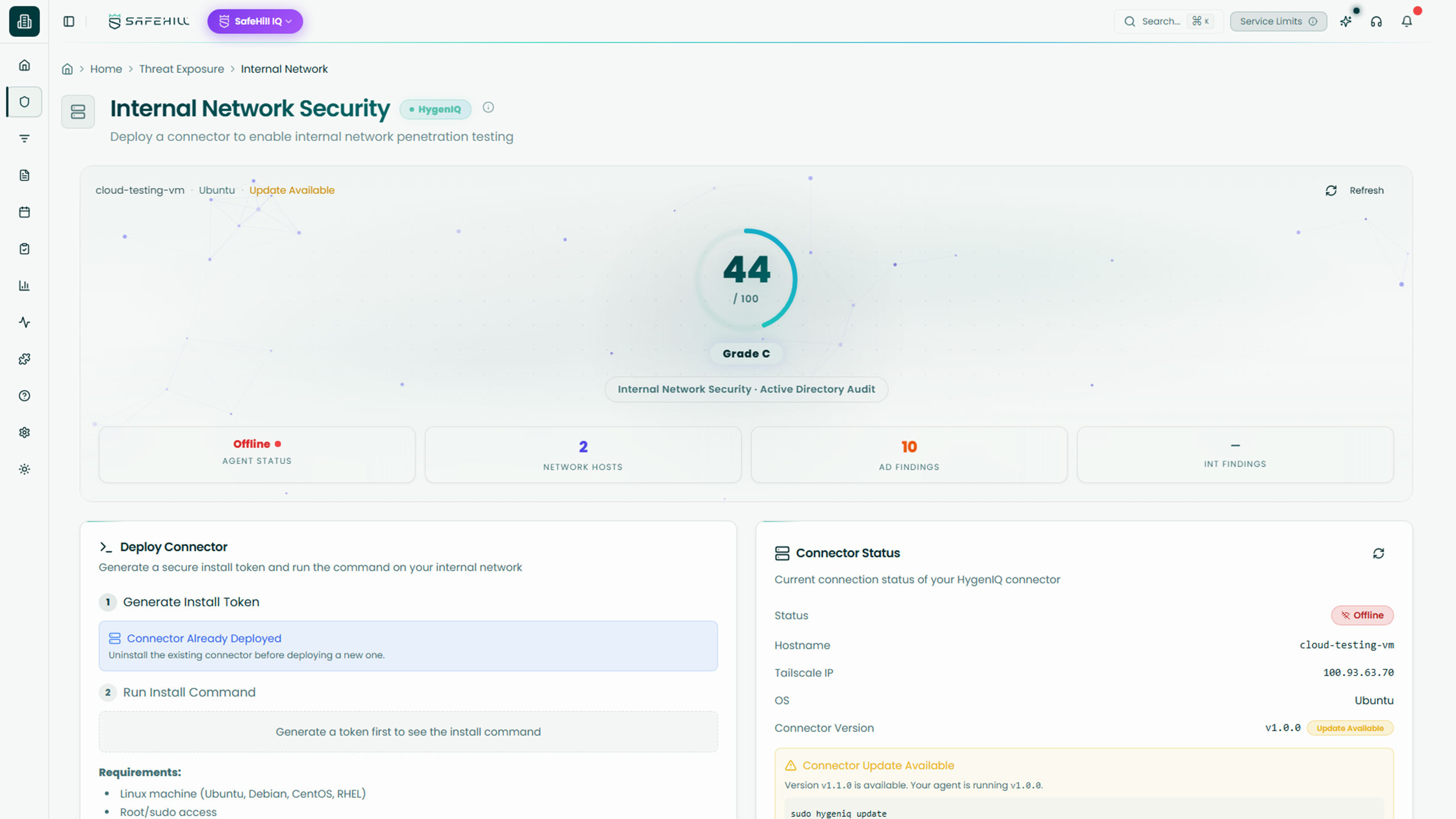Open support using the headphones icon

click(1376, 21)
